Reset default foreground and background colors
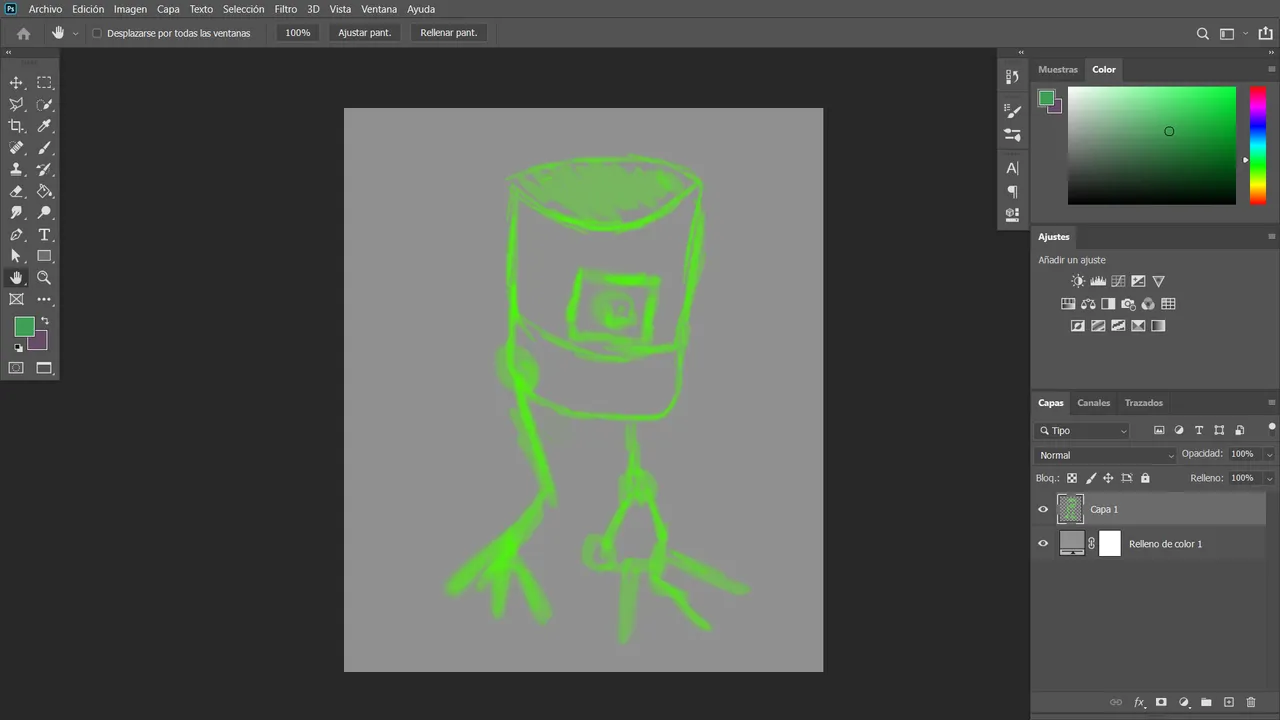Screen dimensions: 1280x720 pos(18,348)
